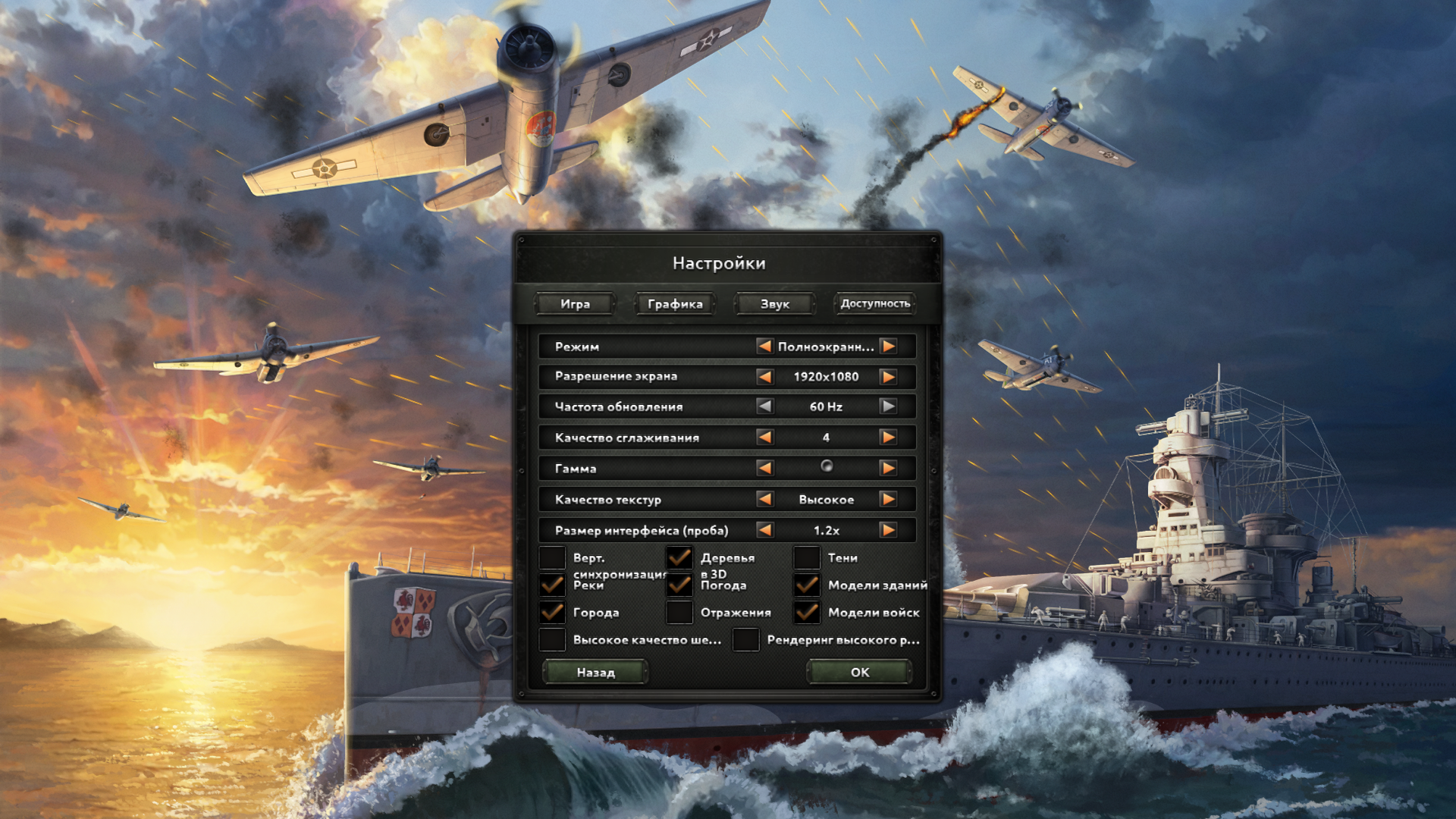Click right arrow for Частота обновления
The height and width of the screenshot is (819, 1456).
pyautogui.click(x=888, y=406)
